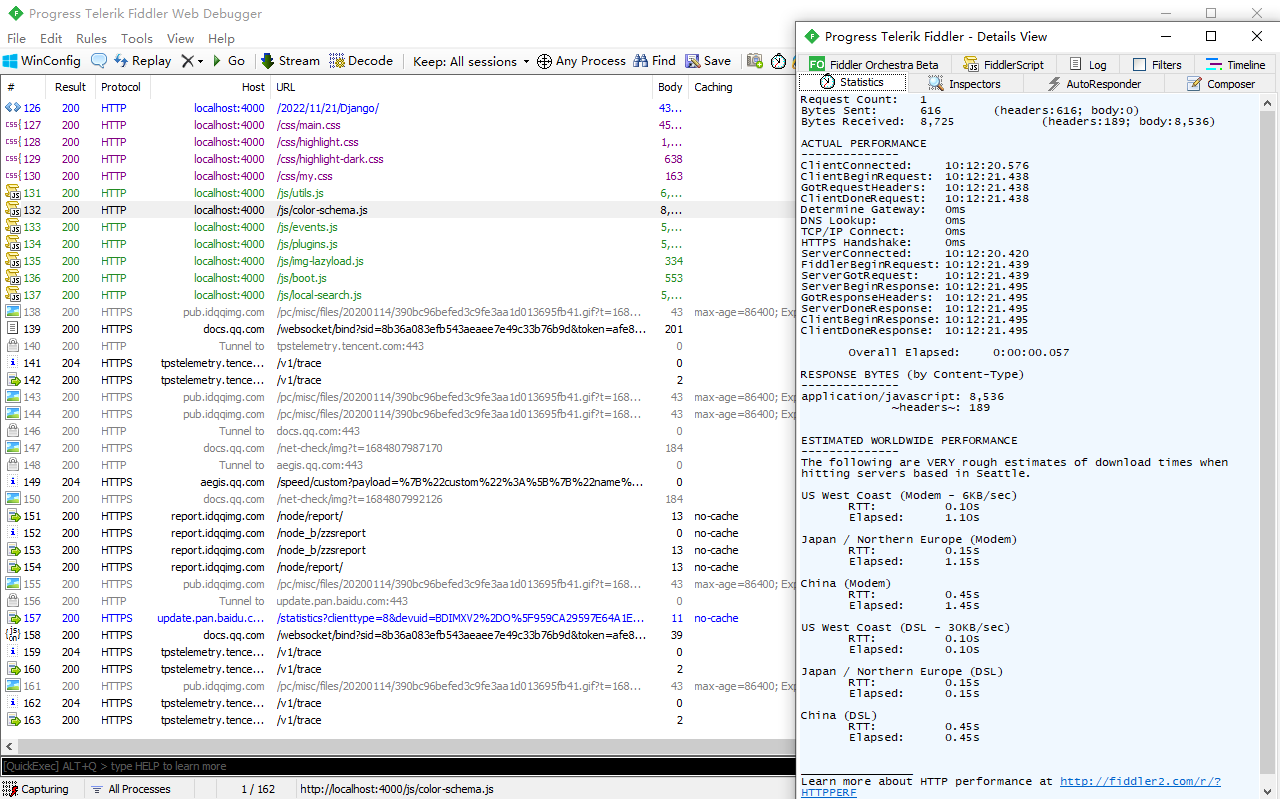Sort by the Result column header

71,87
